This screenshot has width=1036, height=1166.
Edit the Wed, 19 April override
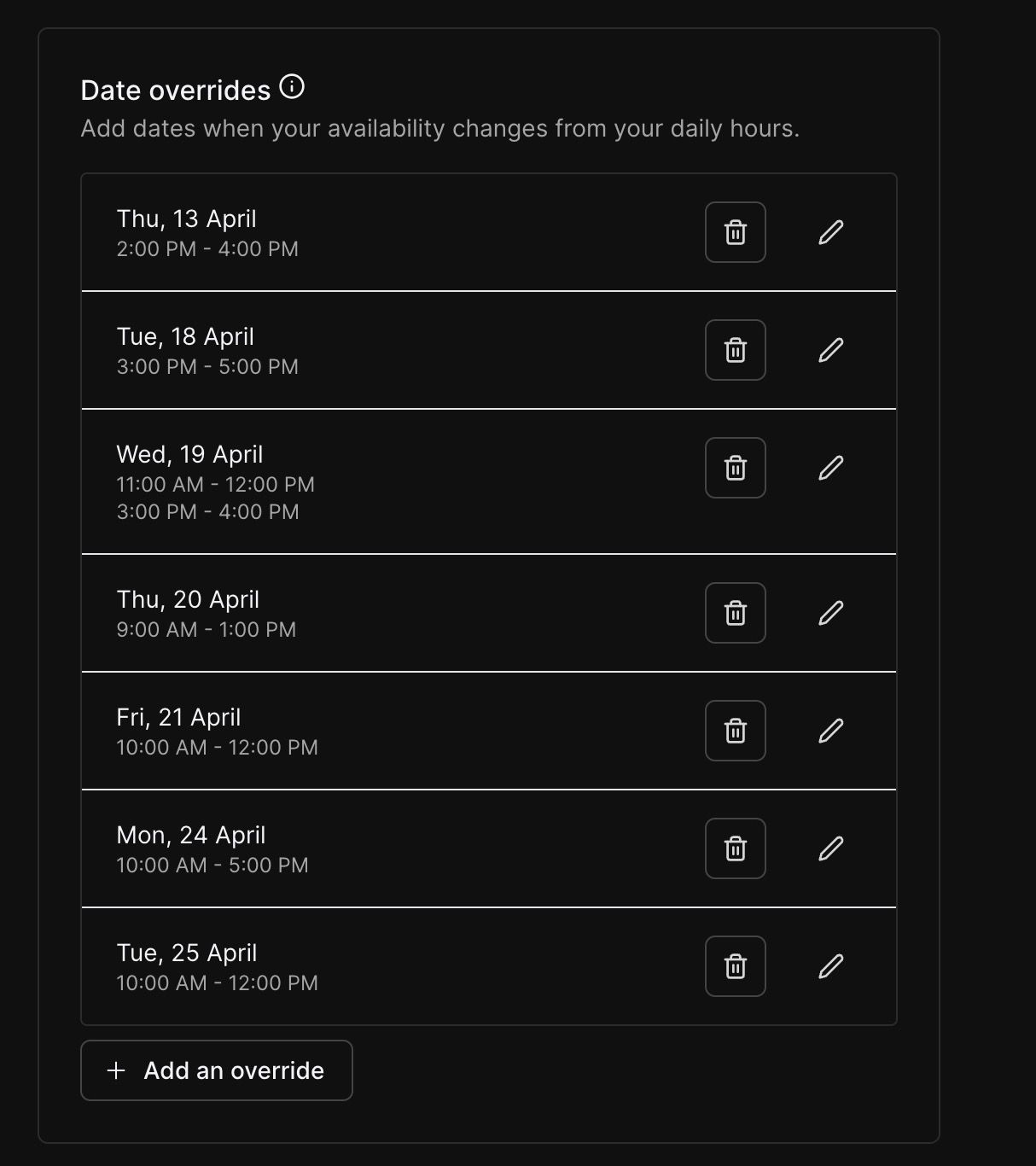coord(831,467)
